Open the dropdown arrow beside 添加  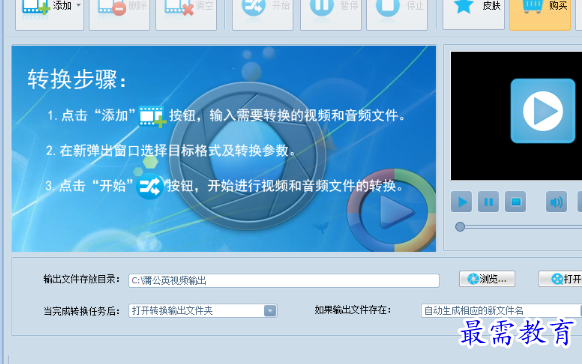pos(79,6)
